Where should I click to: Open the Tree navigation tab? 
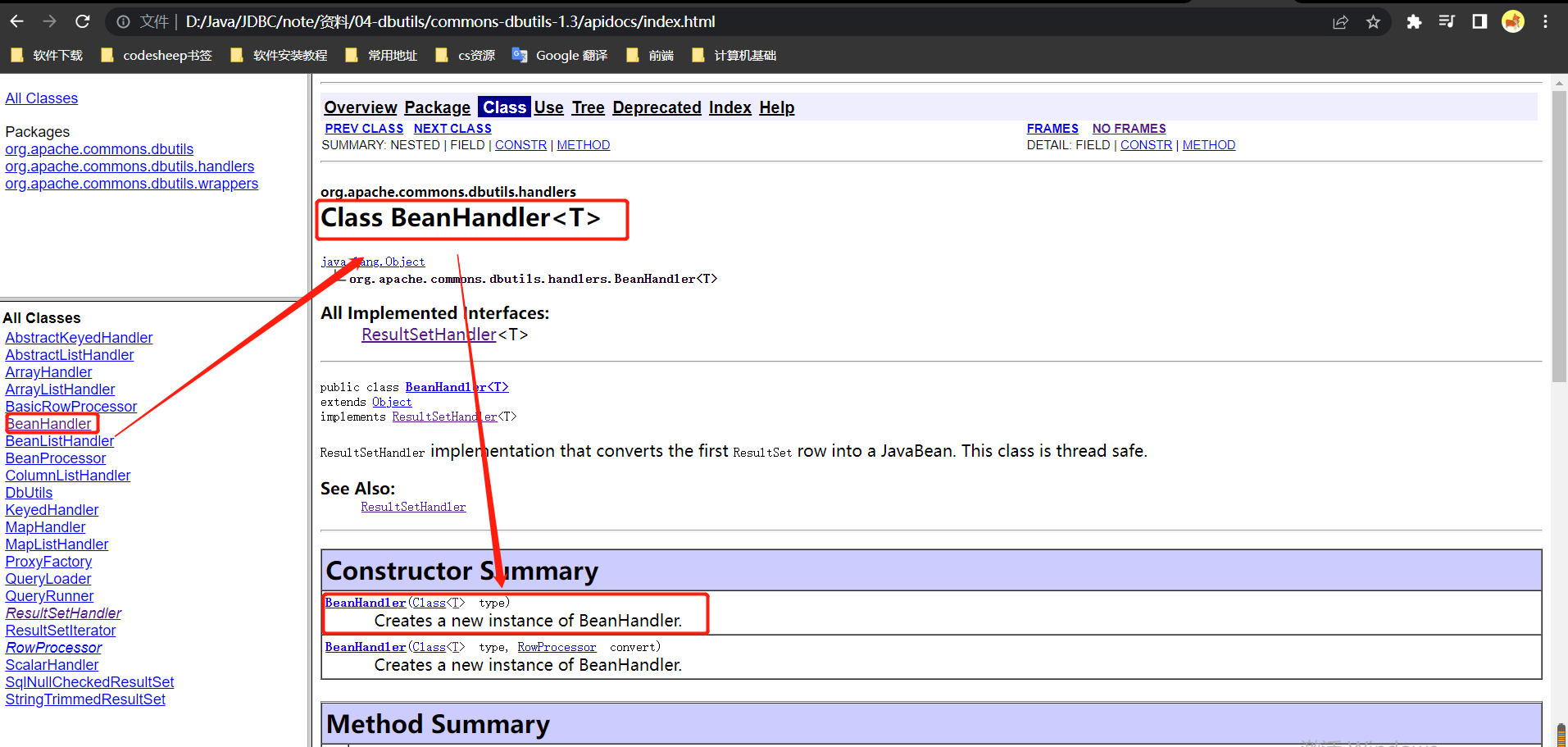pos(589,107)
